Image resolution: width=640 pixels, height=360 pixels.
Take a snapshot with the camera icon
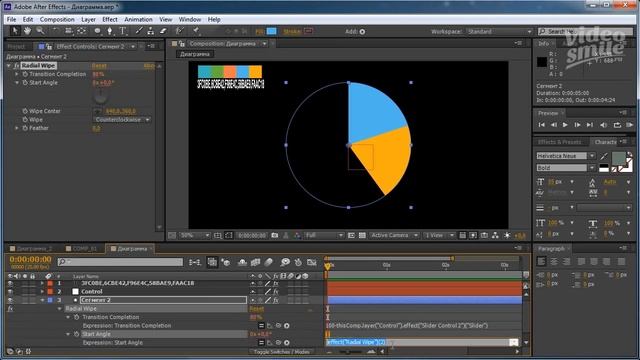[x=275, y=236]
